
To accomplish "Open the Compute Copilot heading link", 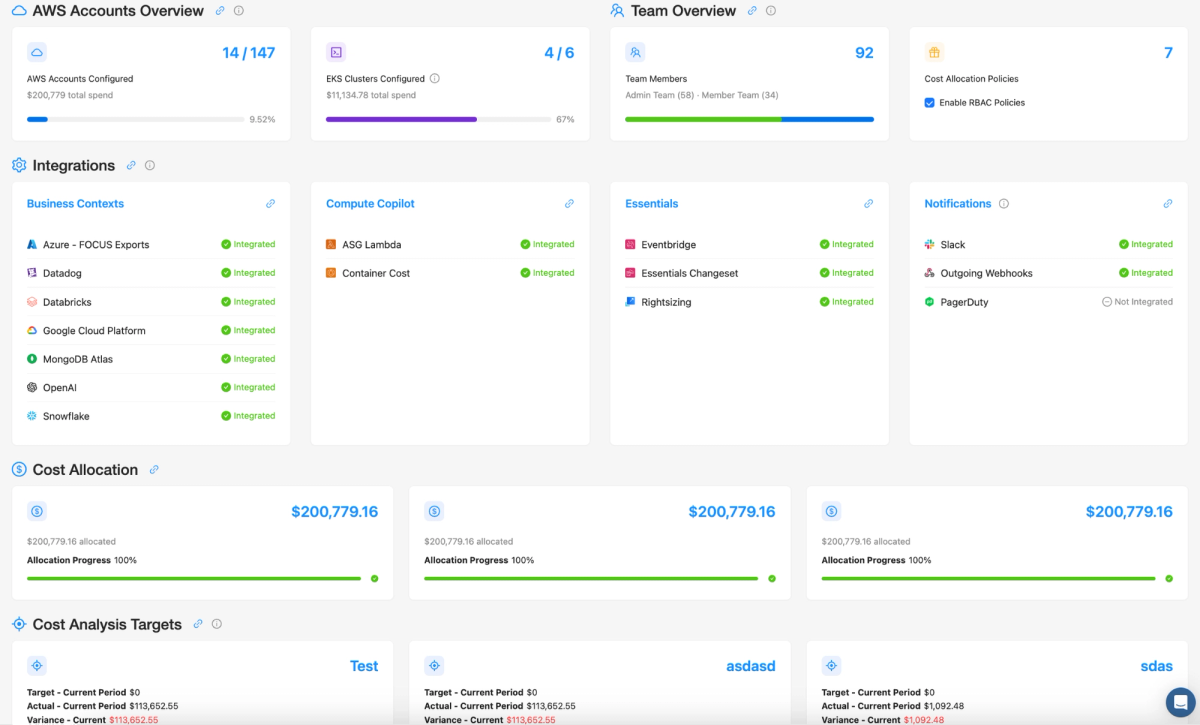I will coord(370,204).
